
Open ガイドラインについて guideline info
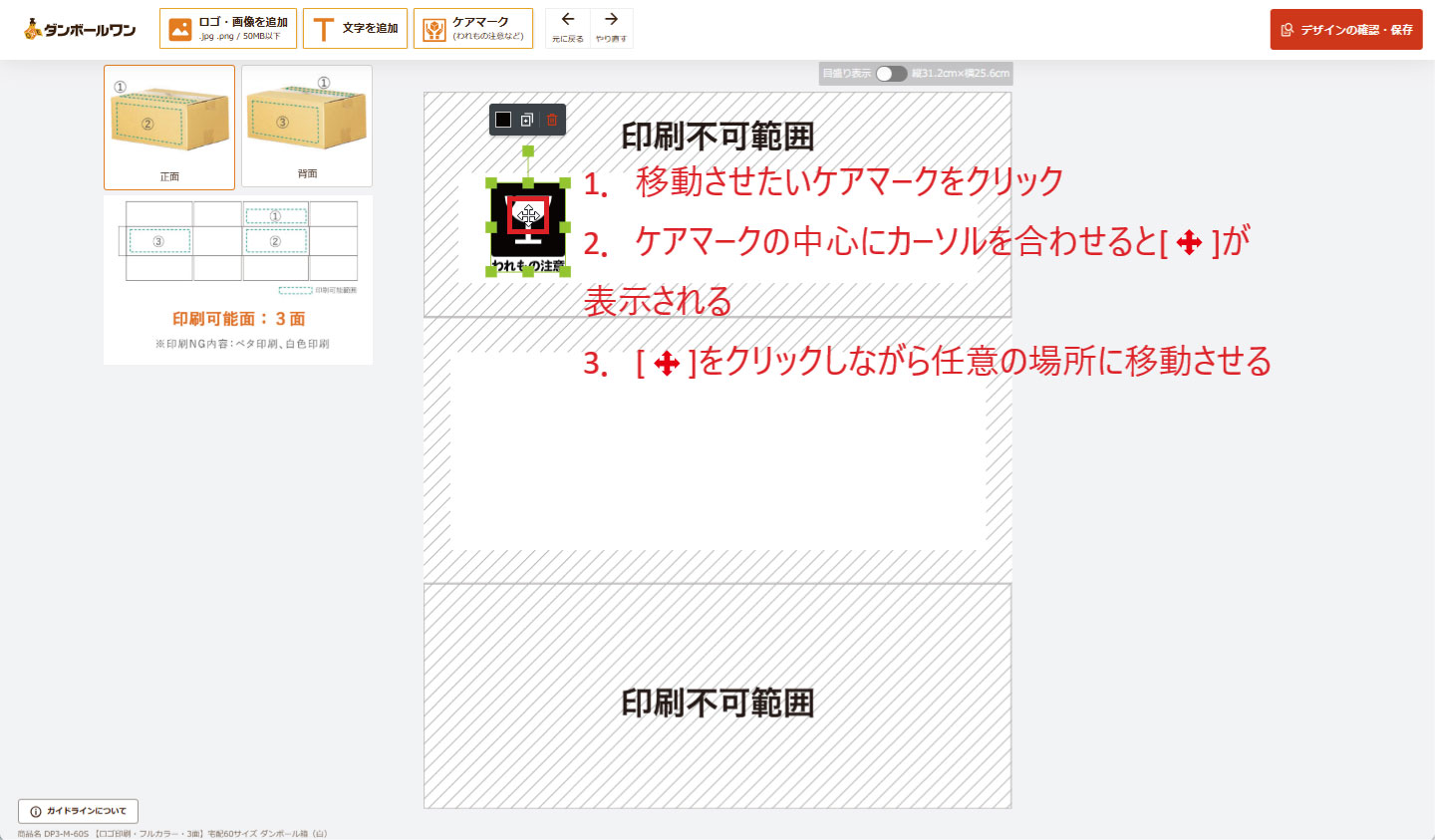coord(78,811)
